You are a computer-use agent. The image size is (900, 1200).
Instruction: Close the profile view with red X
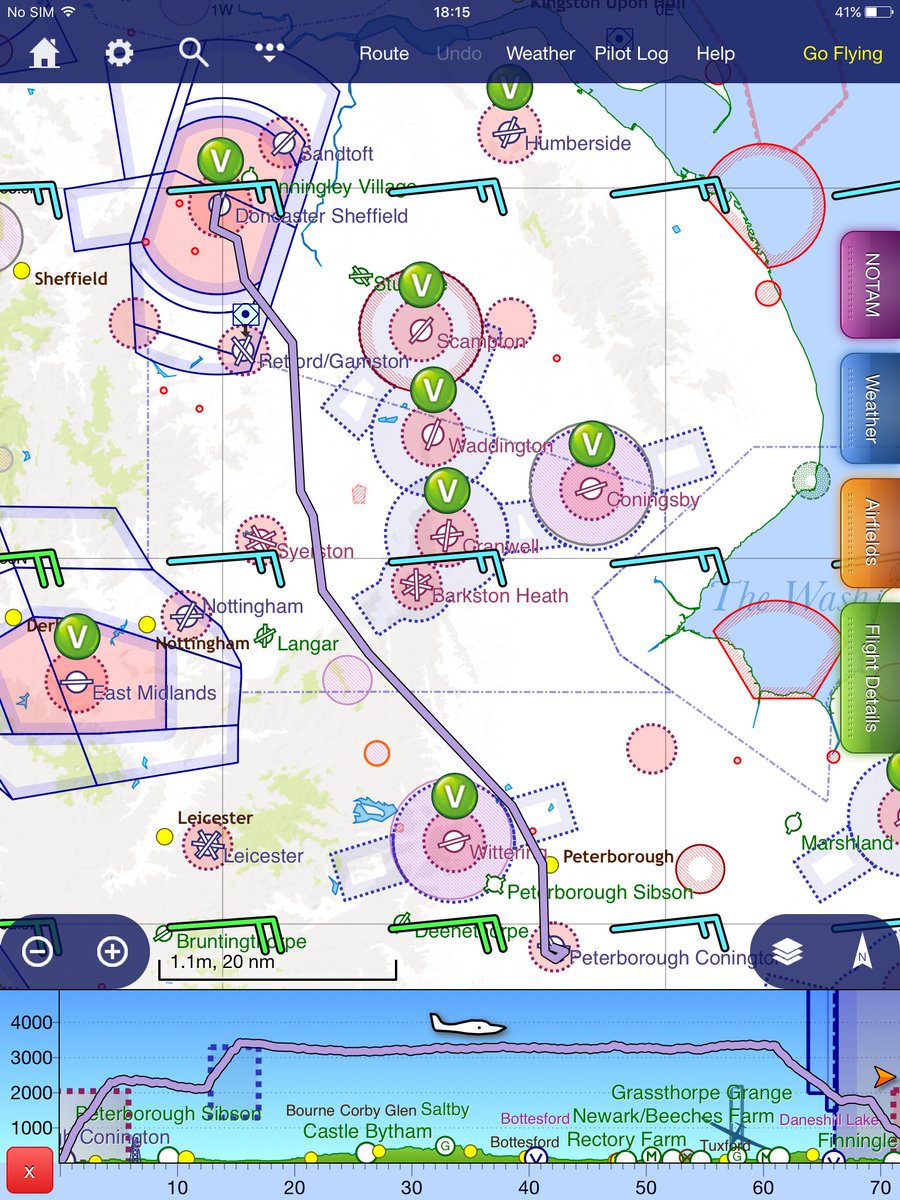[x=29, y=1171]
